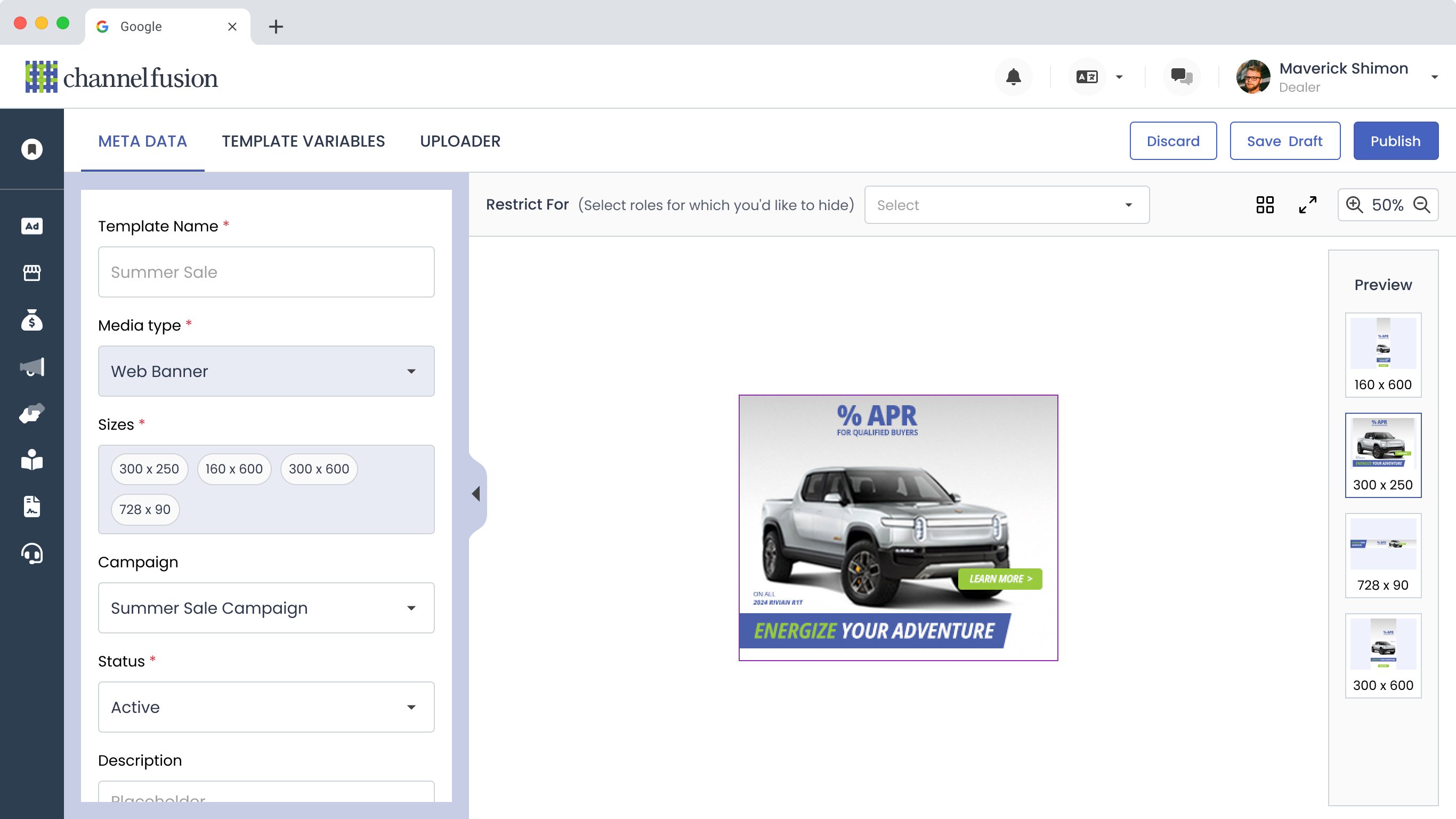Collapse the left meta data panel
This screenshot has width=1456, height=819.
476,494
